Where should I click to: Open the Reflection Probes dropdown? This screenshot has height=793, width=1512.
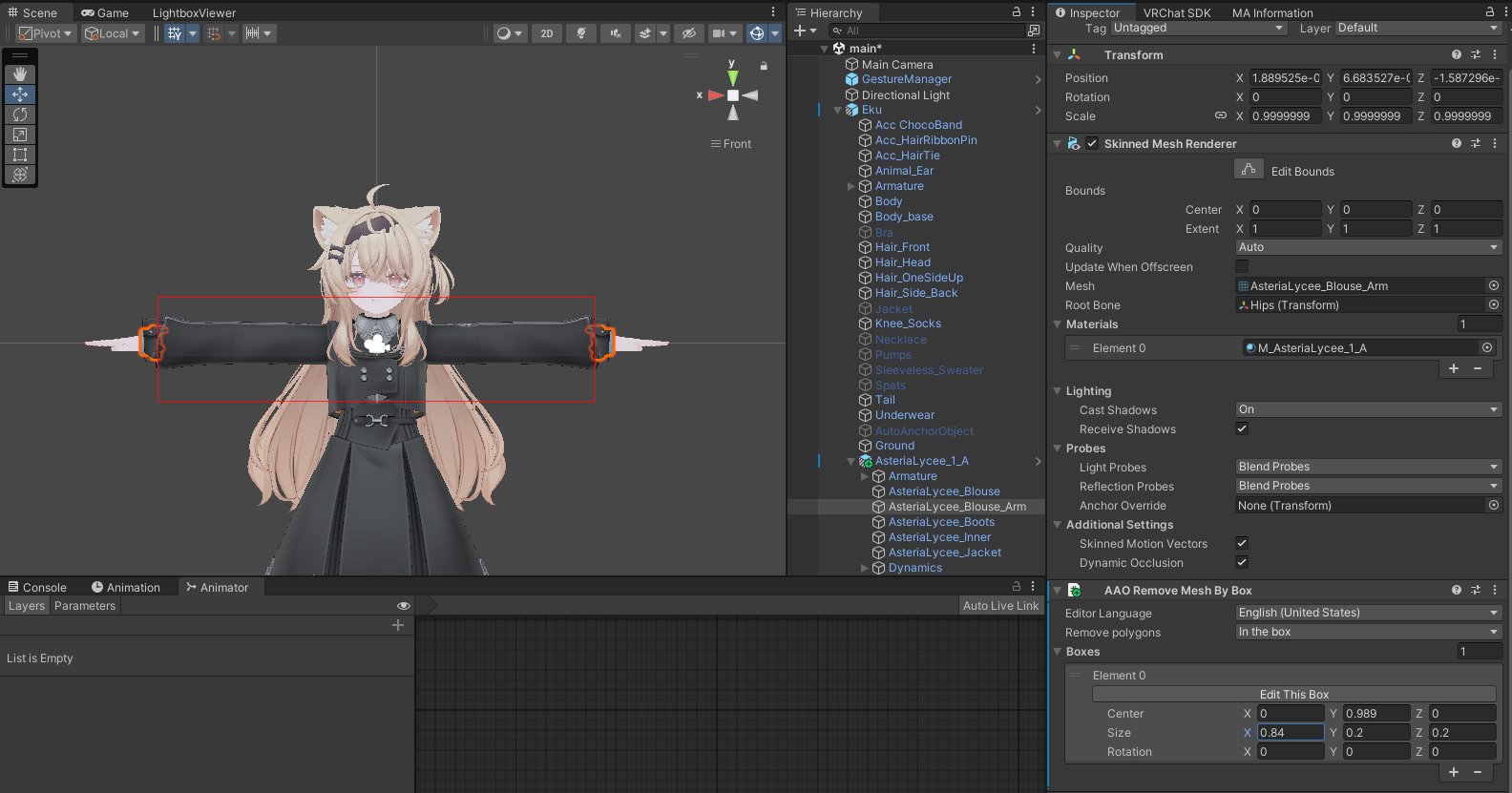point(1369,486)
